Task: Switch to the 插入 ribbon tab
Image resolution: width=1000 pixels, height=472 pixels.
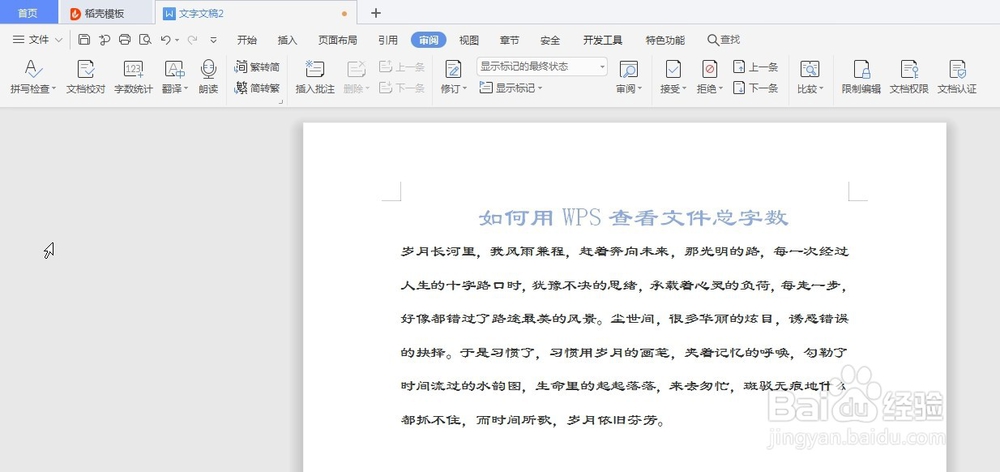Action: 288,40
